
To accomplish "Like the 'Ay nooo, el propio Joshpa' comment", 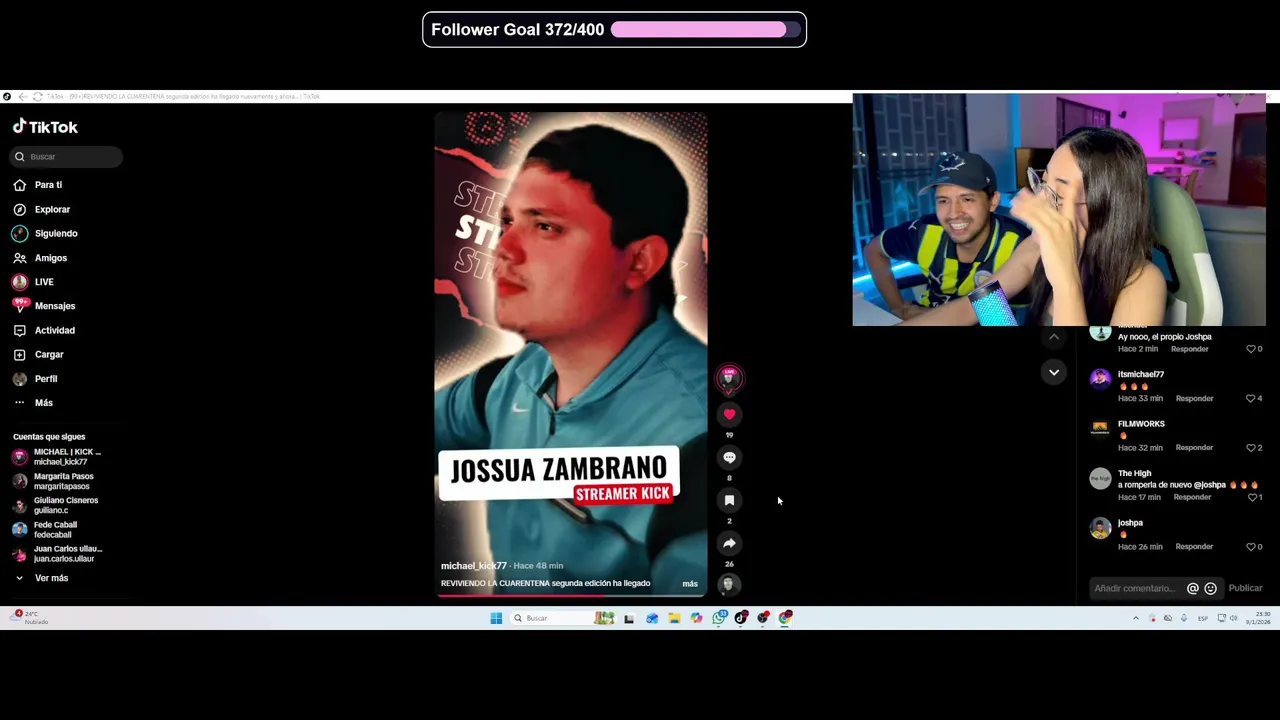I will click(x=1250, y=349).
